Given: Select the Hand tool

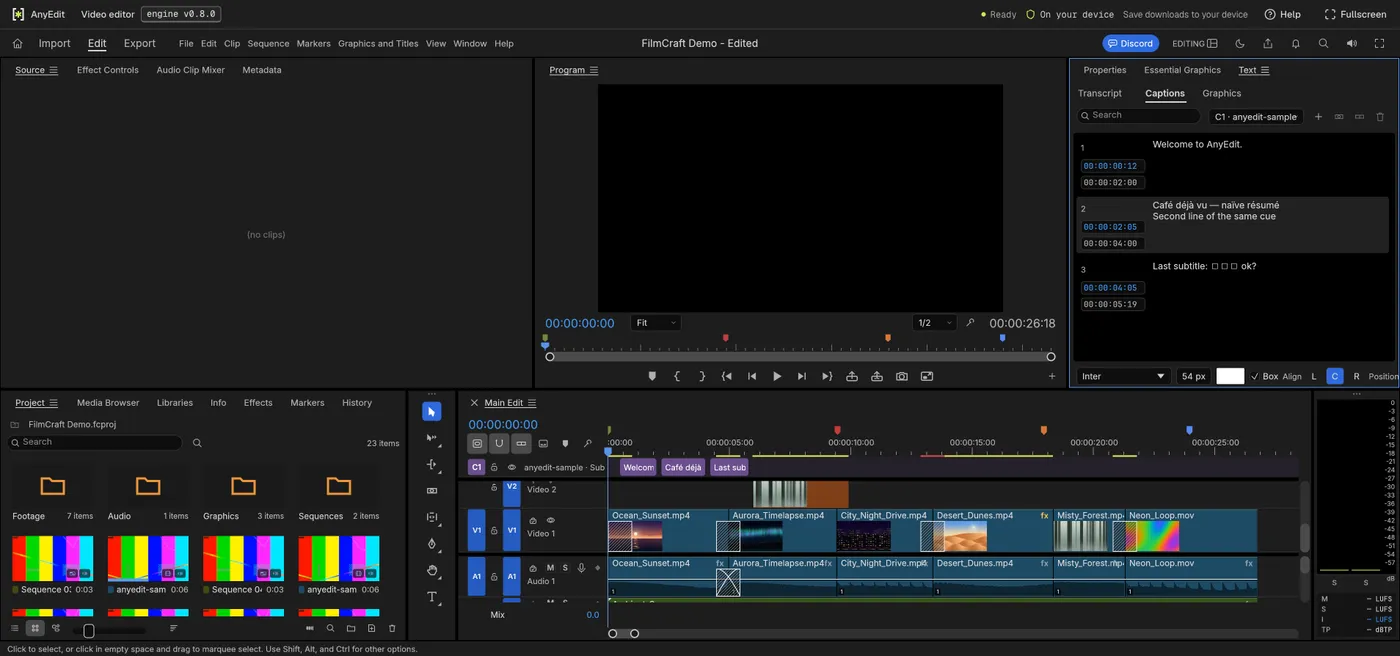Looking at the screenshot, I should tap(432, 570).
